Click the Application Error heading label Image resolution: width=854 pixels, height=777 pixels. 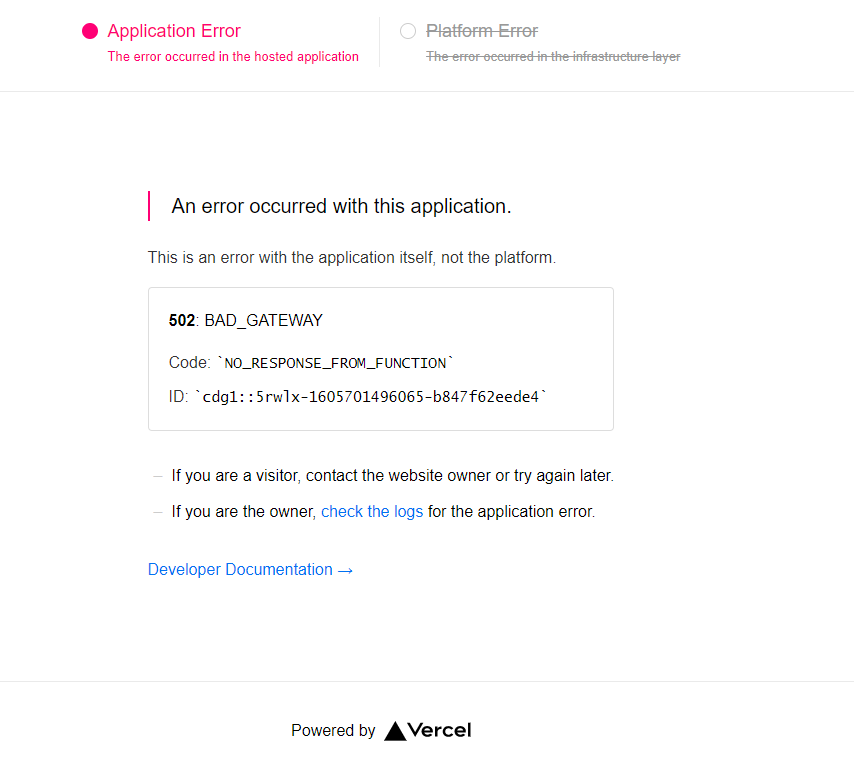174,31
